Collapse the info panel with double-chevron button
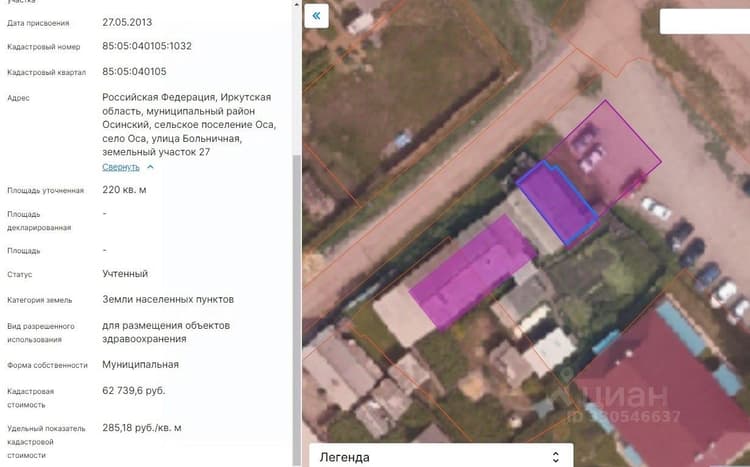The image size is (750, 467). (x=316, y=16)
